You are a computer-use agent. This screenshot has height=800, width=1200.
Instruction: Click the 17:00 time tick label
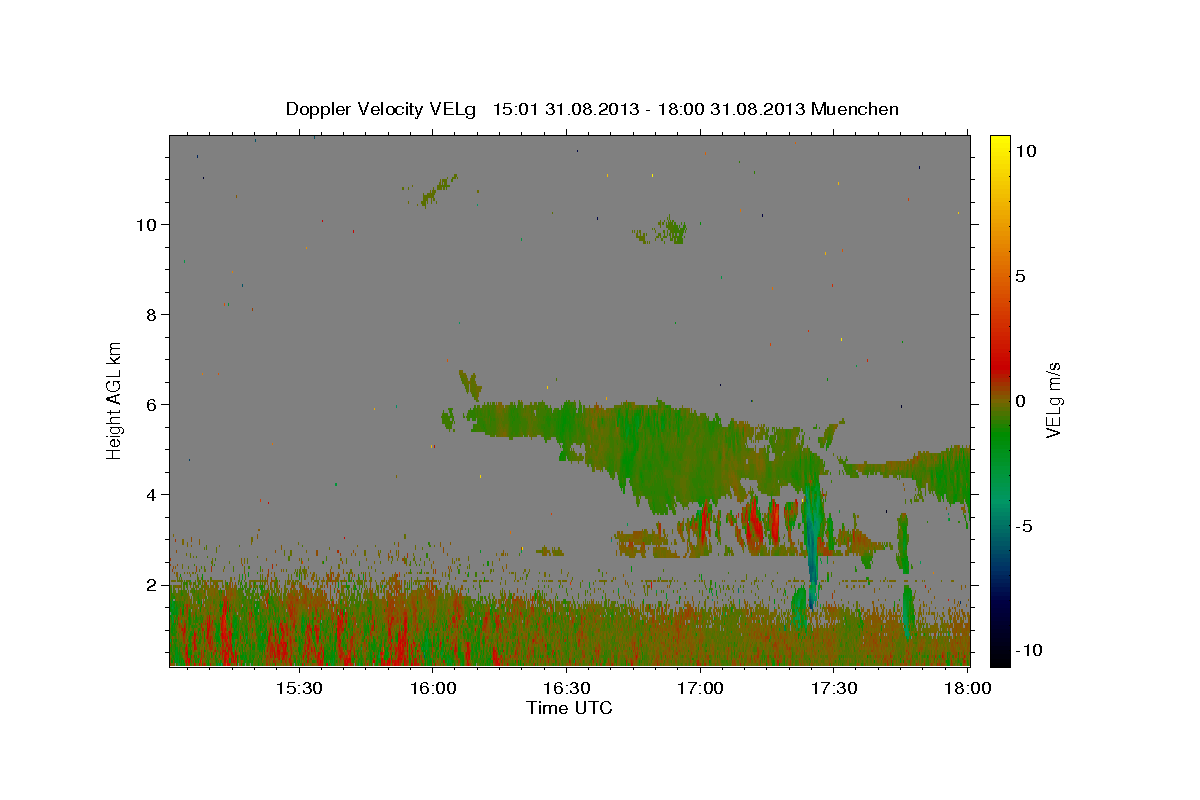pos(700,689)
